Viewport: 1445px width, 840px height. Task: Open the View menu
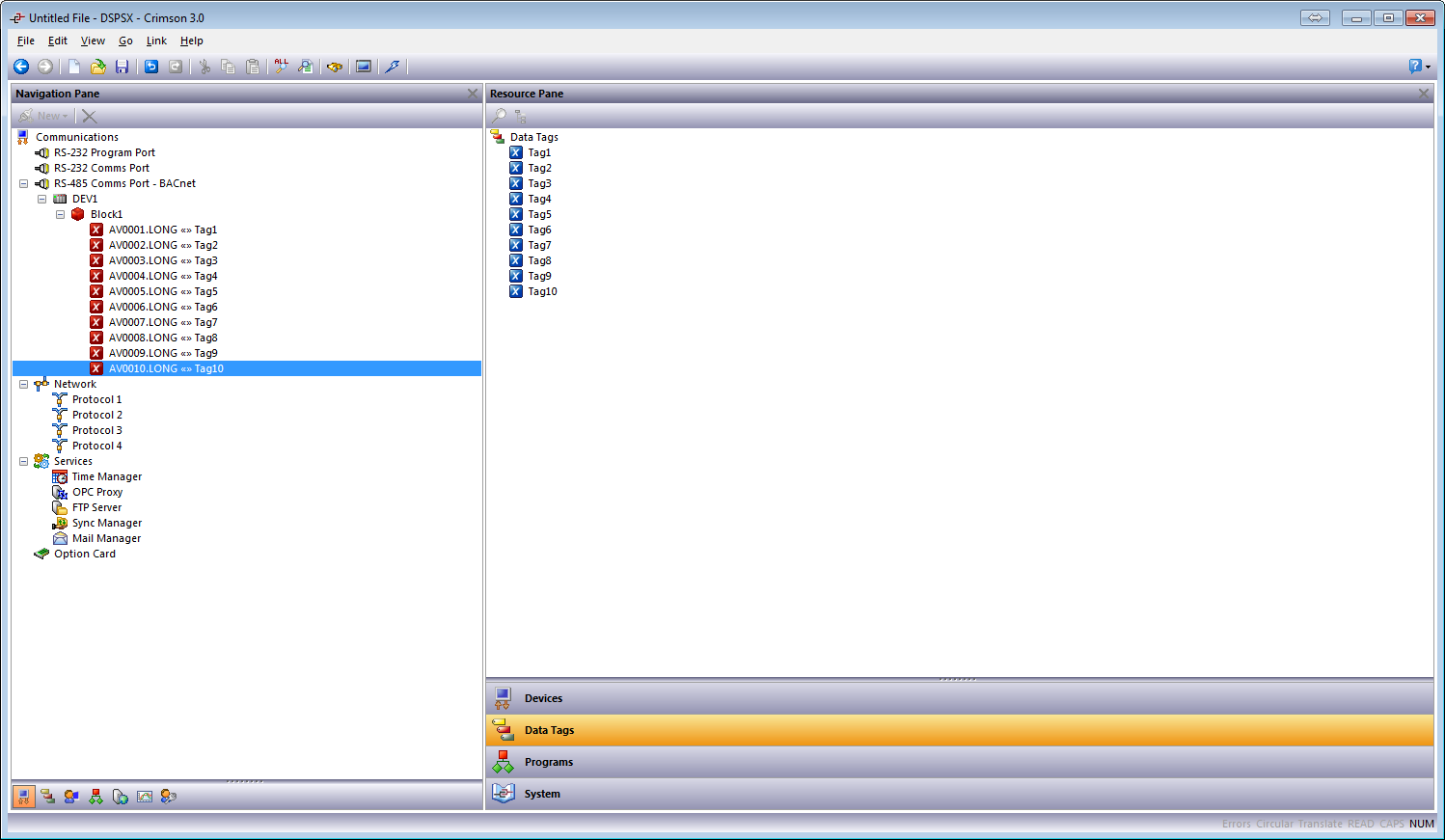[x=93, y=41]
